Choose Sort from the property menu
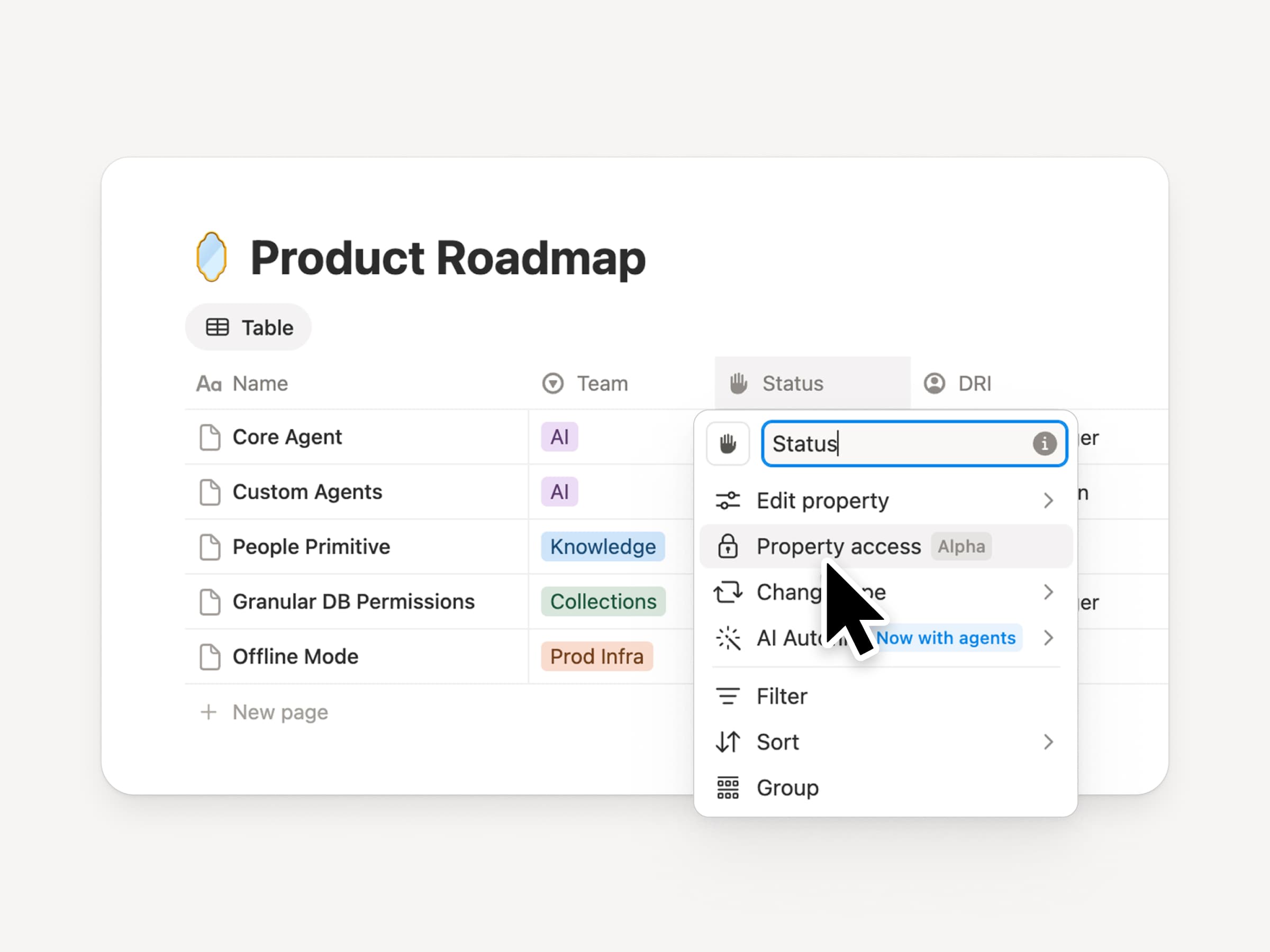The width and height of the screenshot is (1270, 952). 885,742
